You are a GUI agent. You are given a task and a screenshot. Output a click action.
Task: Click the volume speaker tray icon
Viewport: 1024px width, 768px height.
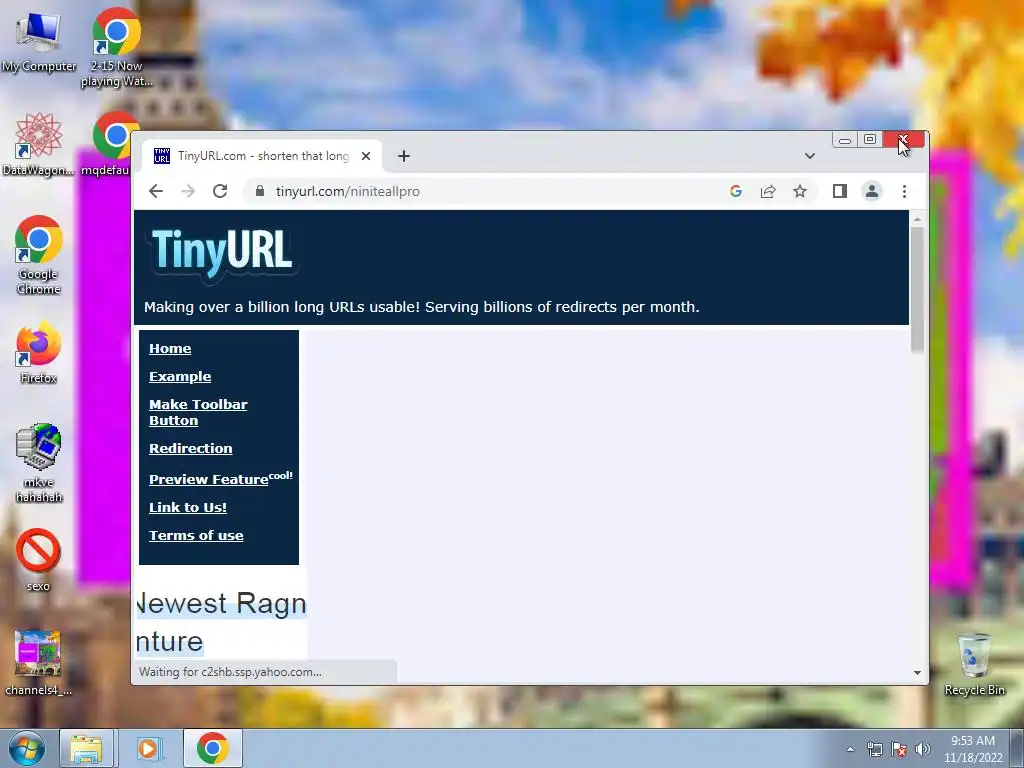[923, 749]
